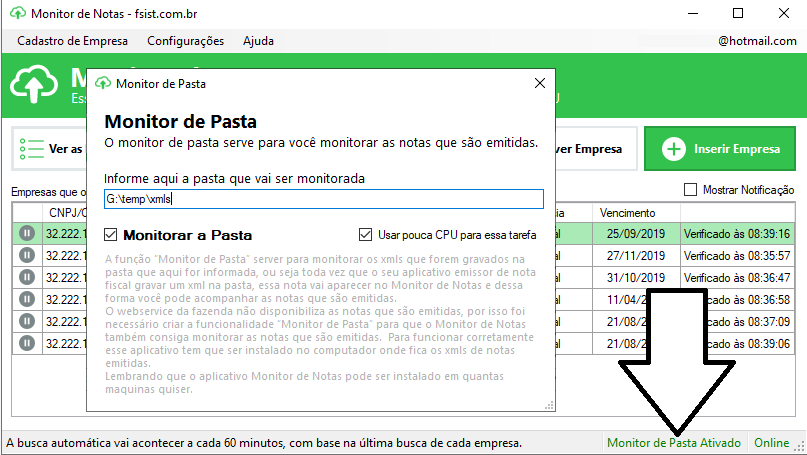Screen dimensions: 807x455
Task: Click the pause icon in third company row
Action: (27, 277)
